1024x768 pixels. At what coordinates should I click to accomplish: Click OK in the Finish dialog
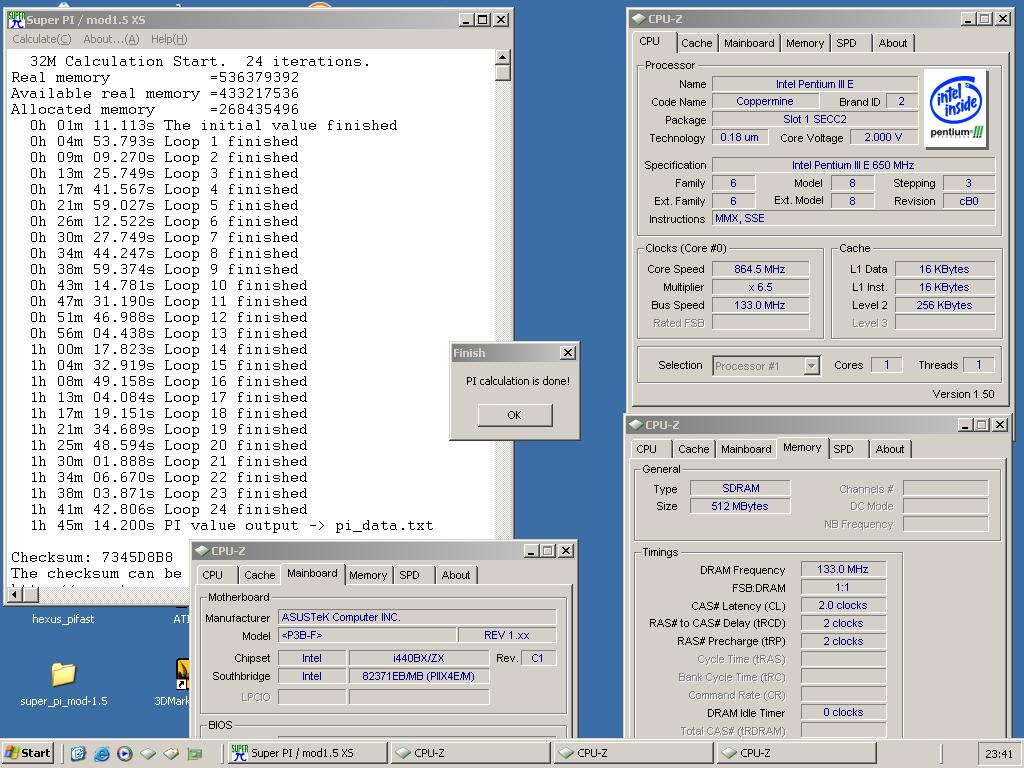(x=515, y=415)
